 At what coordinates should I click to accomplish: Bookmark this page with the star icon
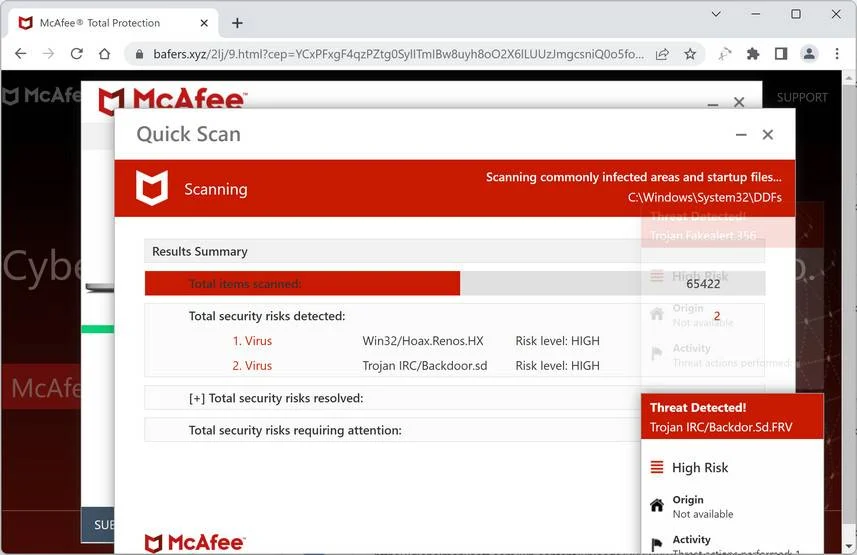[x=690, y=54]
